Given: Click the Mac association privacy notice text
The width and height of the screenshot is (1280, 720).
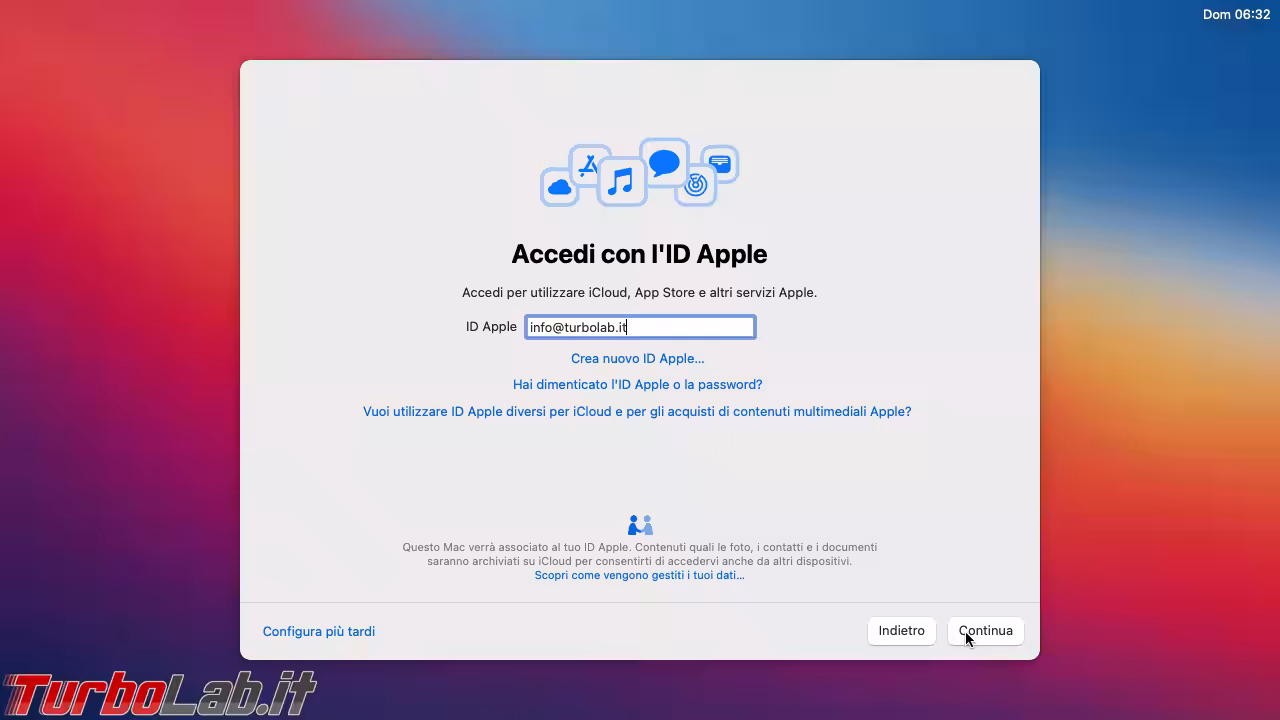Looking at the screenshot, I should [x=639, y=554].
